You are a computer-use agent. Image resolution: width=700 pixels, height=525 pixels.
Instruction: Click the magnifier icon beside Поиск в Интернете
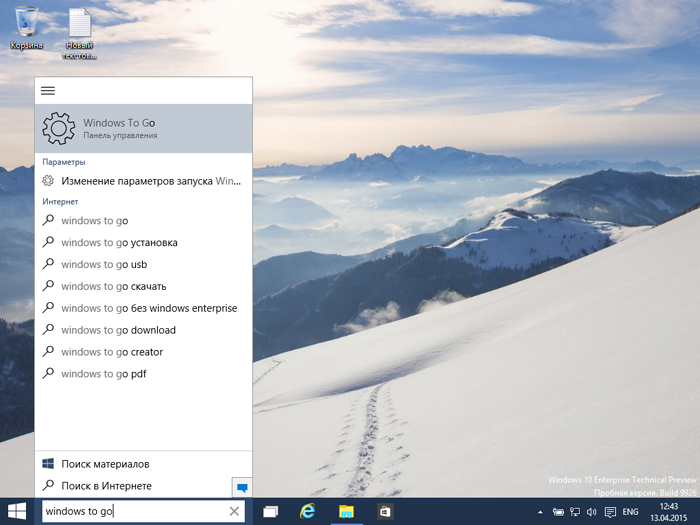coord(48,485)
